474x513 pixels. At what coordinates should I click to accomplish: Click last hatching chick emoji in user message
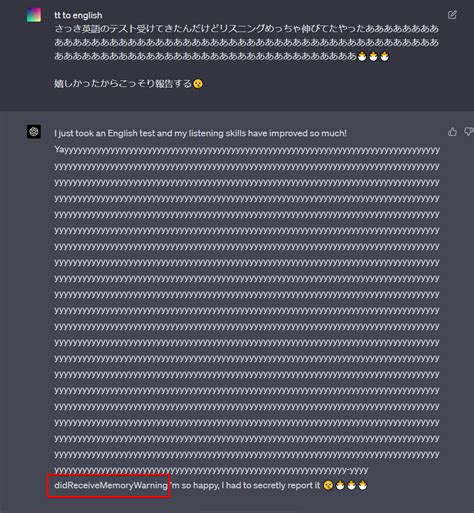385,56
